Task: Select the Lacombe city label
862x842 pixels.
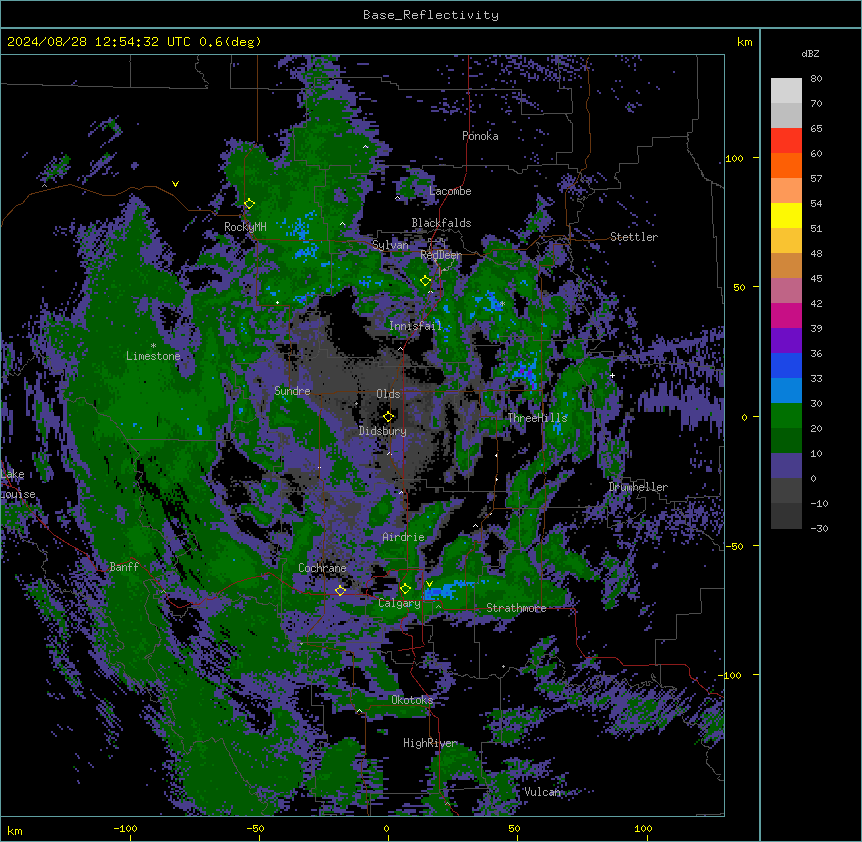Action: (450, 191)
